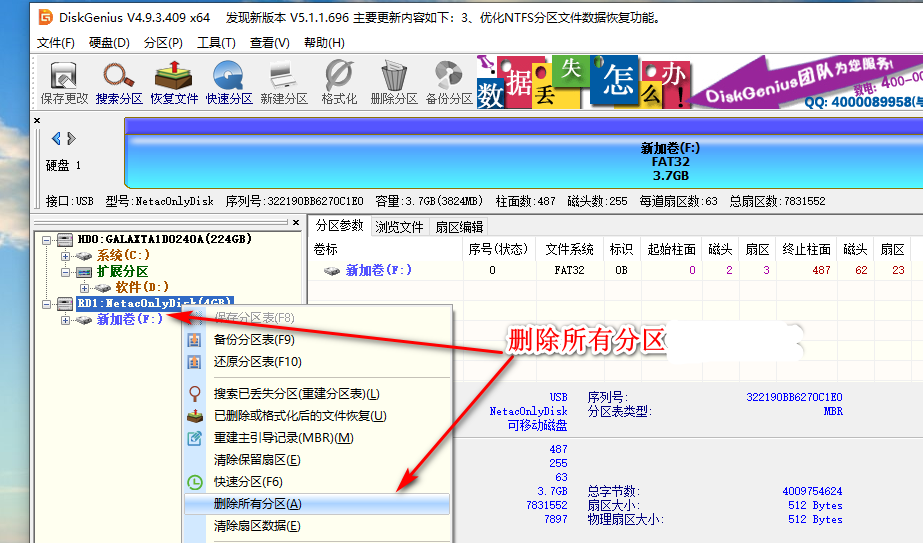Click the 文件系统 column header

click(569, 250)
